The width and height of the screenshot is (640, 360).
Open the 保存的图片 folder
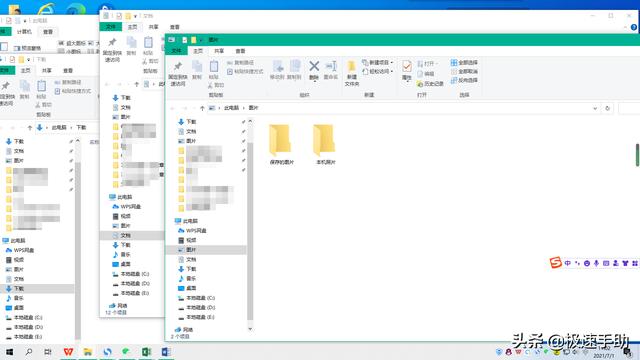[x=281, y=145]
